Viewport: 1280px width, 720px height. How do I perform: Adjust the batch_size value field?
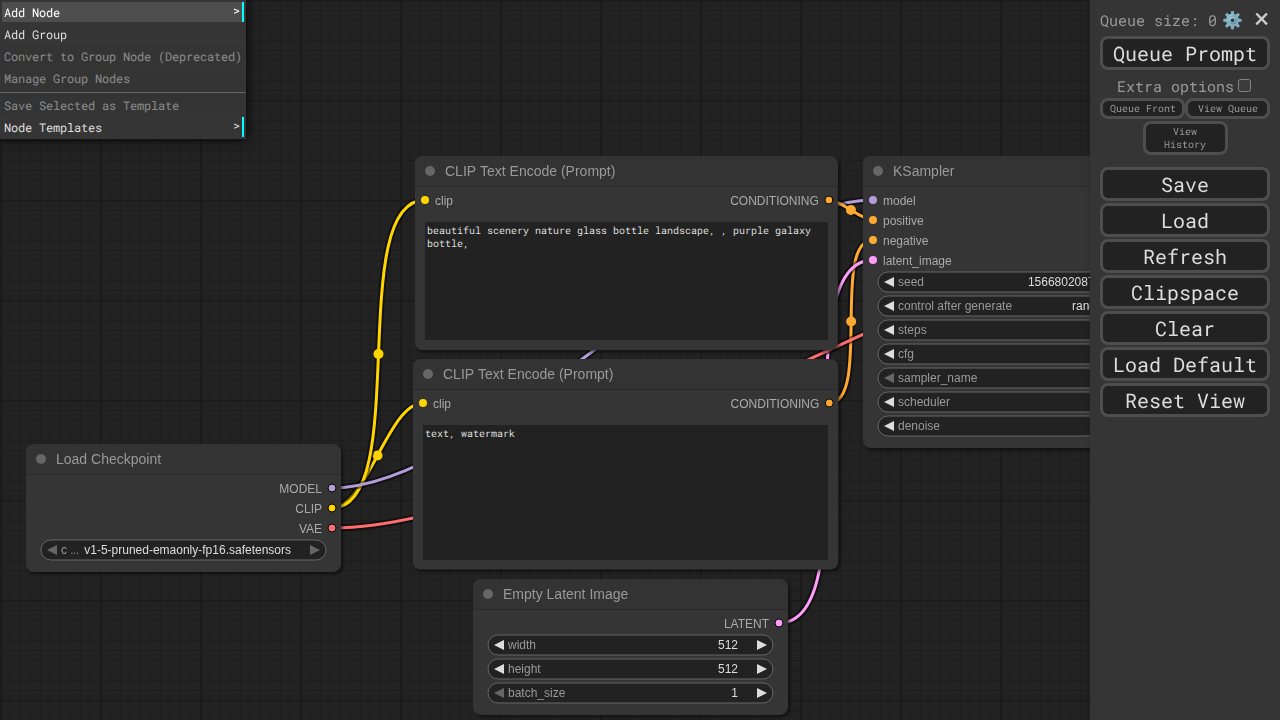point(630,693)
